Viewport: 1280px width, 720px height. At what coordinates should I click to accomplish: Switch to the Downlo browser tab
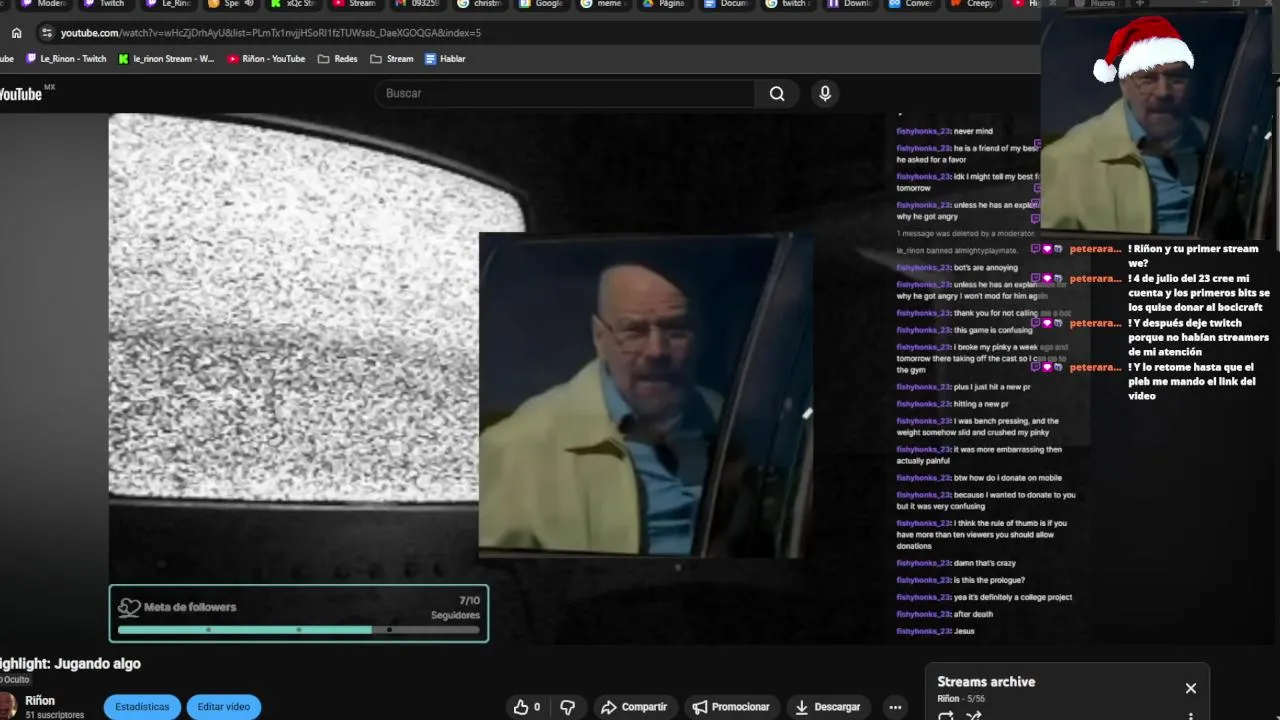coord(851,4)
